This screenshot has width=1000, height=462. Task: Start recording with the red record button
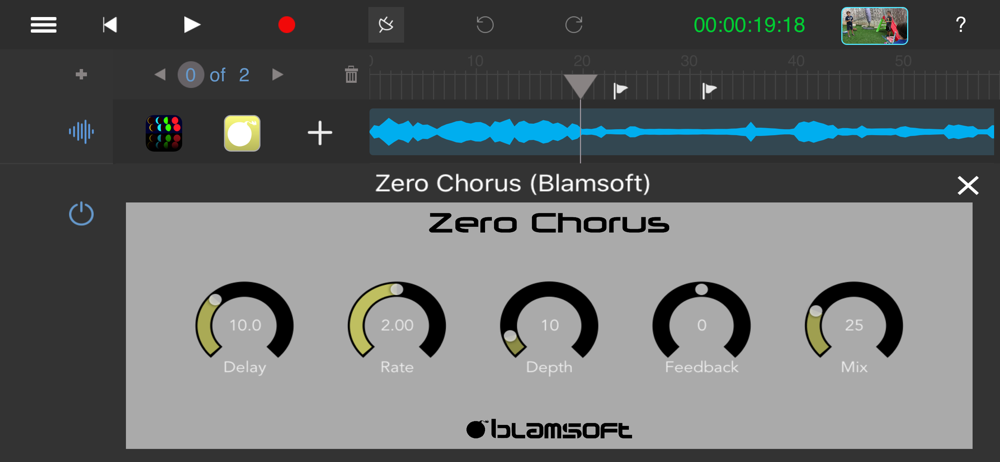[287, 25]
